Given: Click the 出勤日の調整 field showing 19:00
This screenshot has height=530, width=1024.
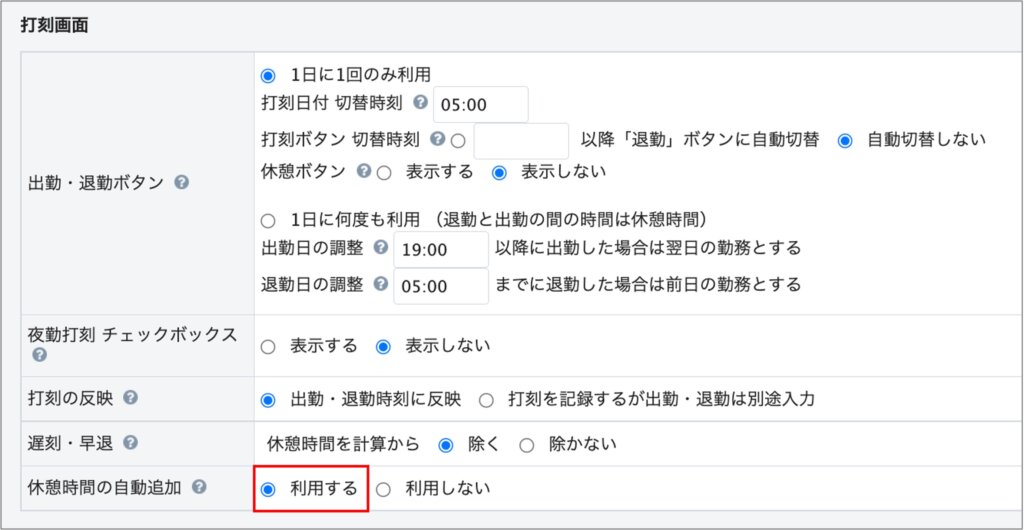Looking at the screenshot, I should [441, 248].
